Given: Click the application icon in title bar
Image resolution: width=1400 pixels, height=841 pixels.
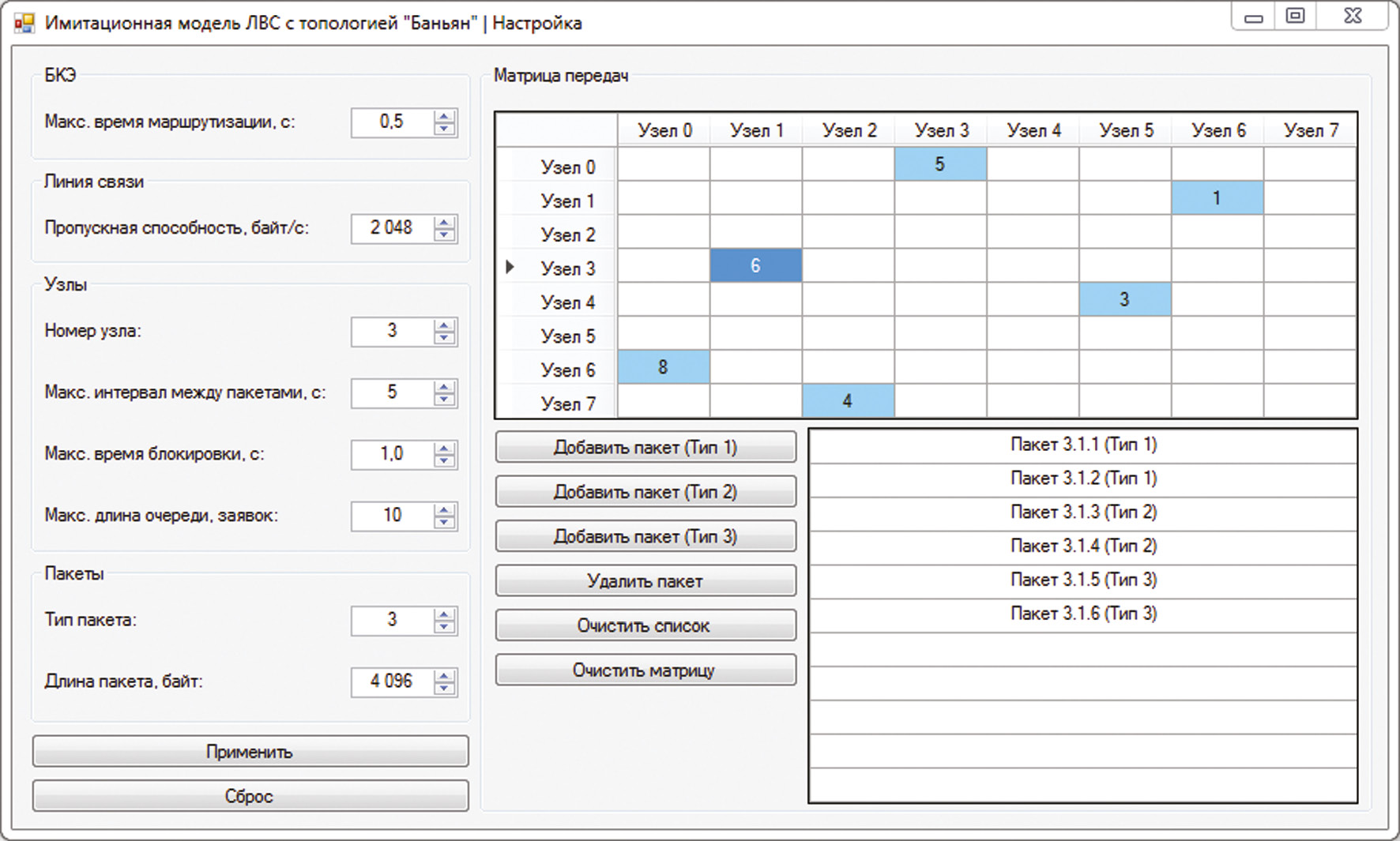Looking at the screenshot, I should click(x=24, y=23).
